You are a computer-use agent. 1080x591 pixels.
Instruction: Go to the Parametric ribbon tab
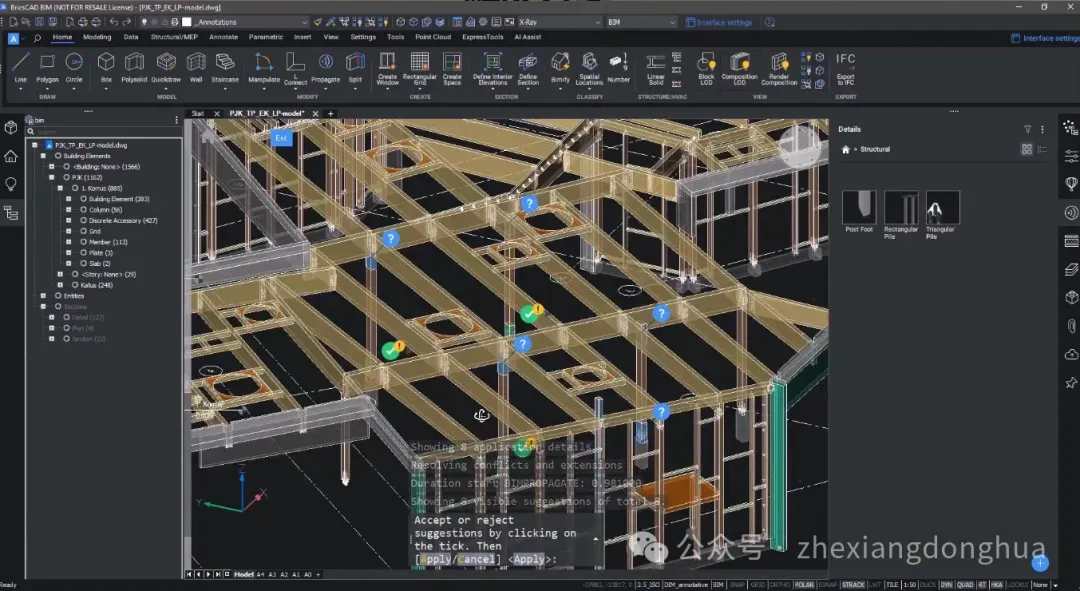pos(266,37)
